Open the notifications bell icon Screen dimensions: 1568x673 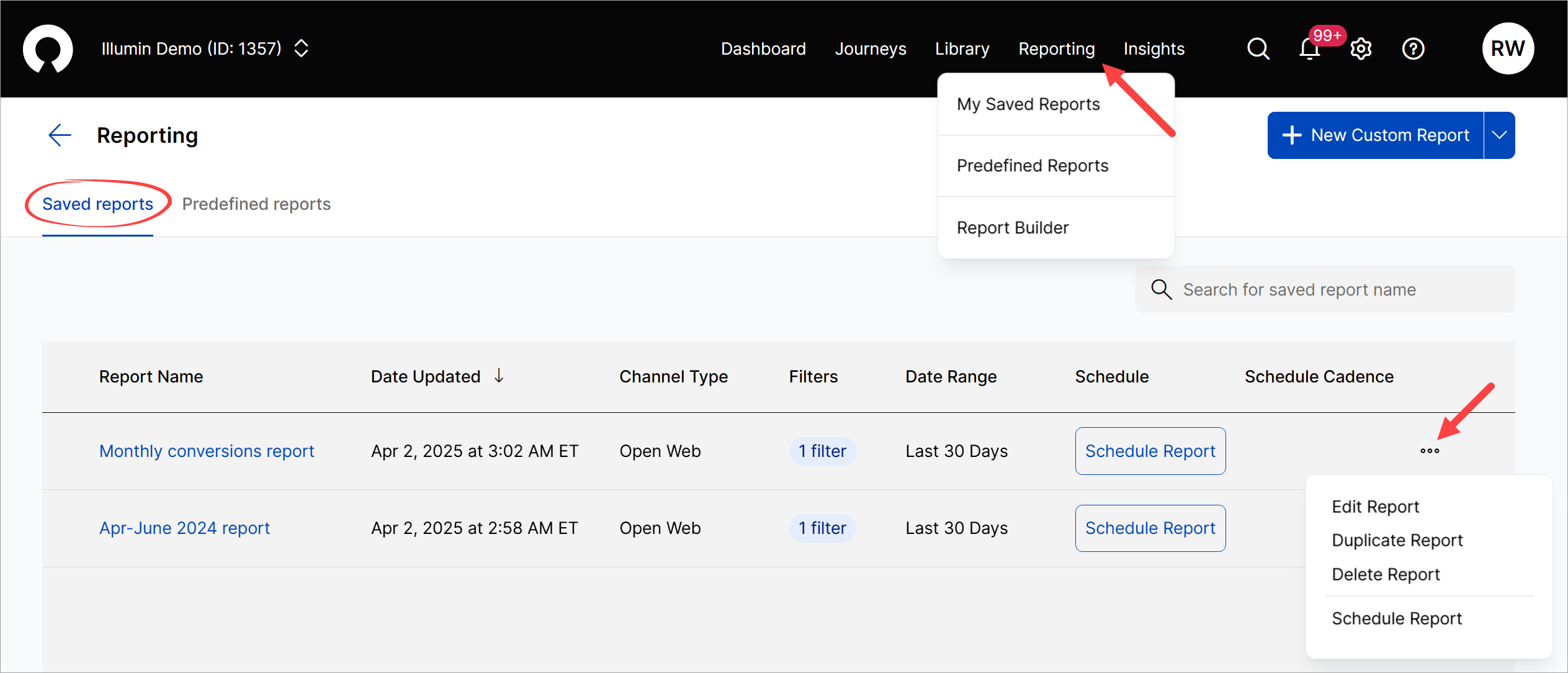pos(1309,49)
